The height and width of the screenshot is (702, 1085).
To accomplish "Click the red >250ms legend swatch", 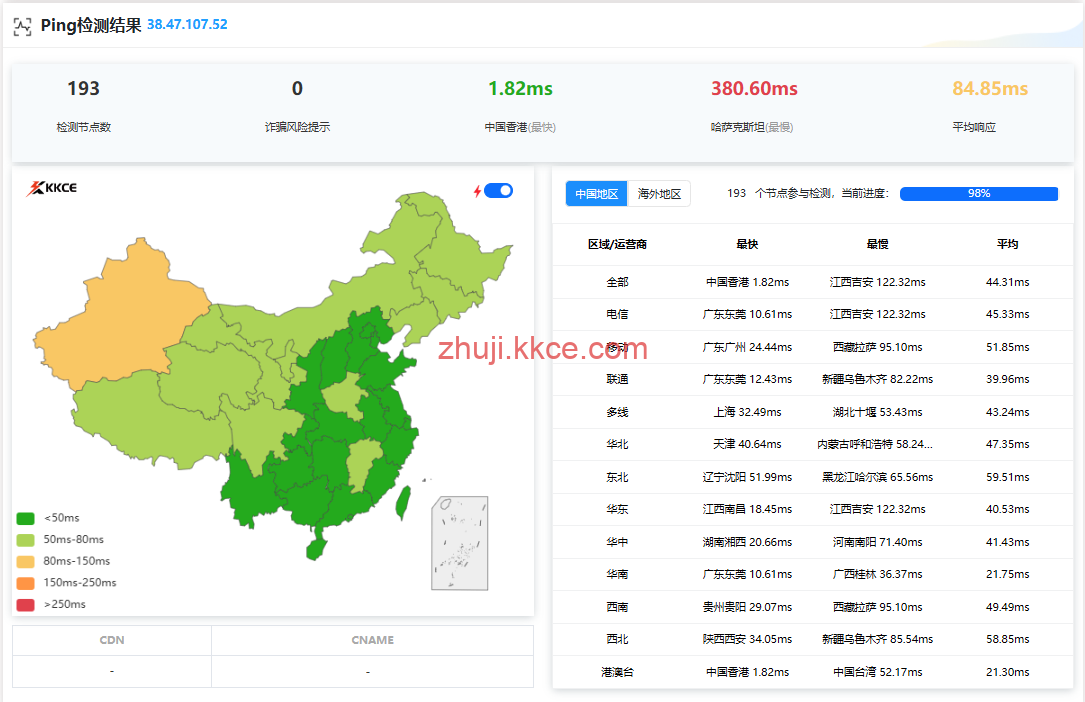I will 26,604.
